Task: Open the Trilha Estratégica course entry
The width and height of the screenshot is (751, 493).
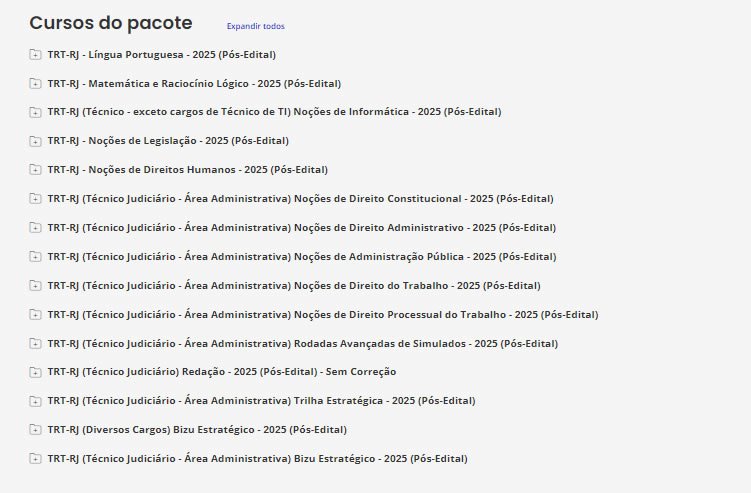Action: pyautogui.click(x=261, y=401)
